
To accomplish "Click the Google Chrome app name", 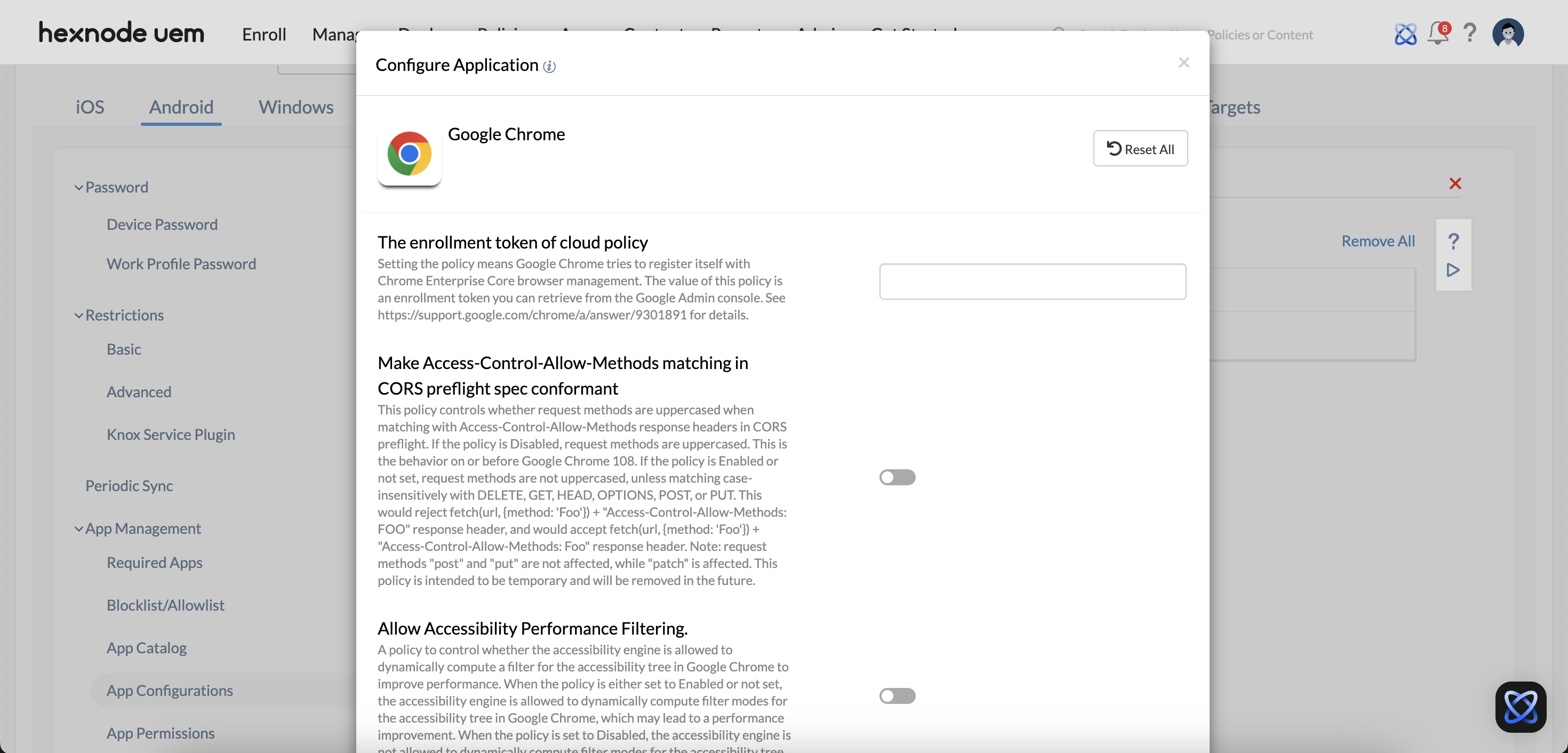I will pos(507,134).
